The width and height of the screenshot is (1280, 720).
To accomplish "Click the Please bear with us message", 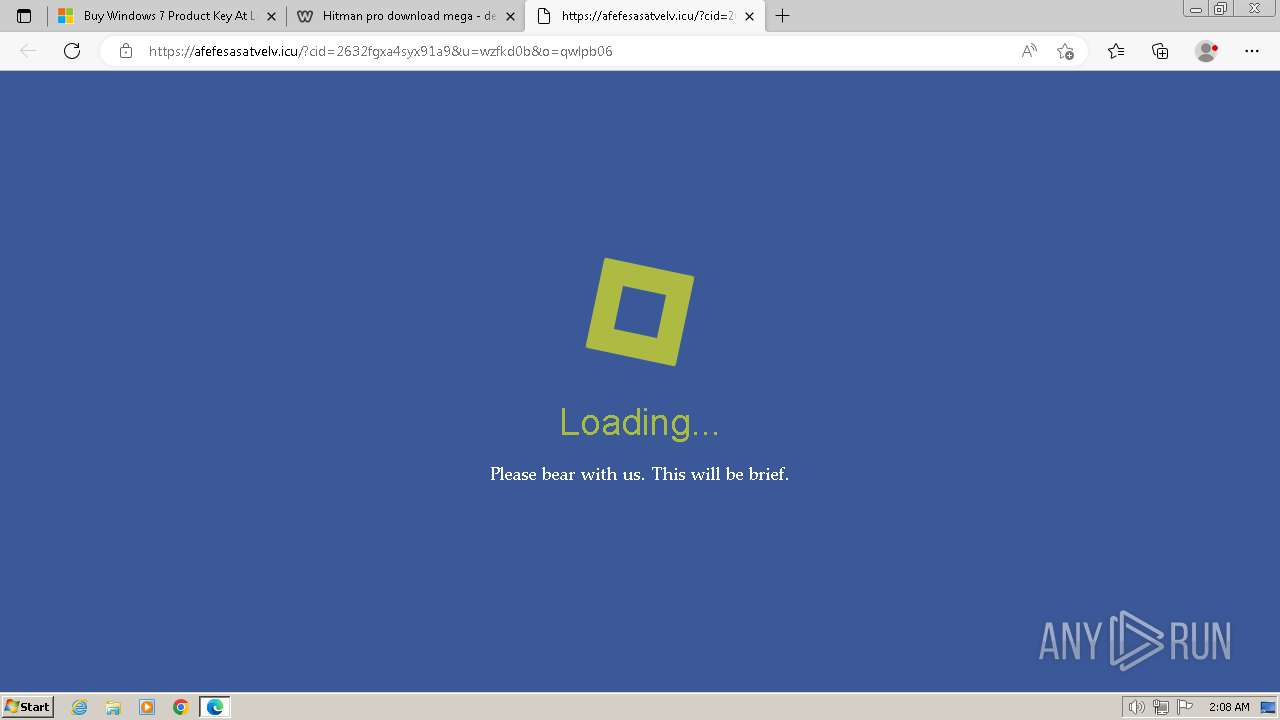I will [x=639, y=474].
